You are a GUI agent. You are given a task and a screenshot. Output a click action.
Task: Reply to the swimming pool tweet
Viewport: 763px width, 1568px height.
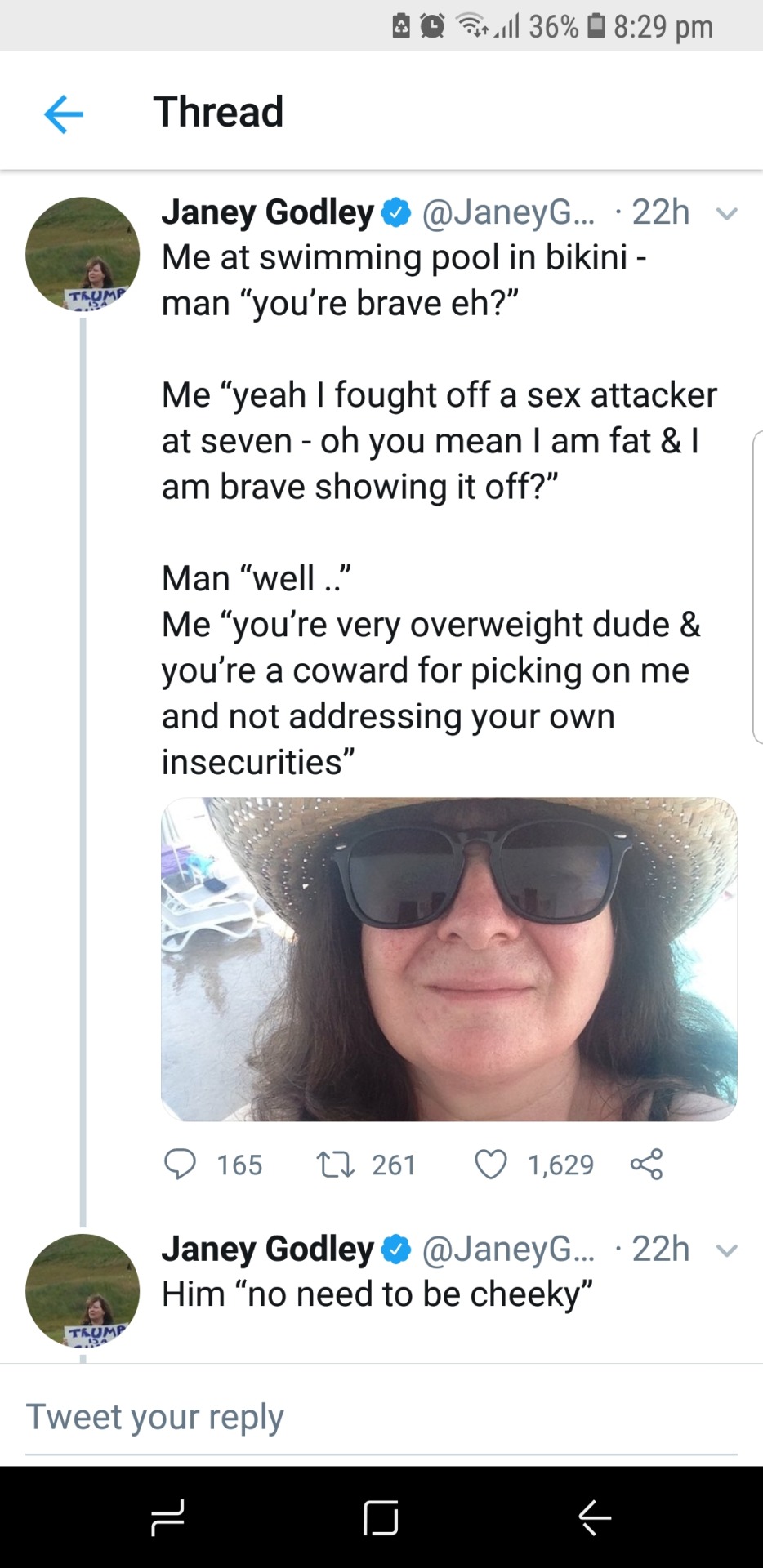point(181,1165)
